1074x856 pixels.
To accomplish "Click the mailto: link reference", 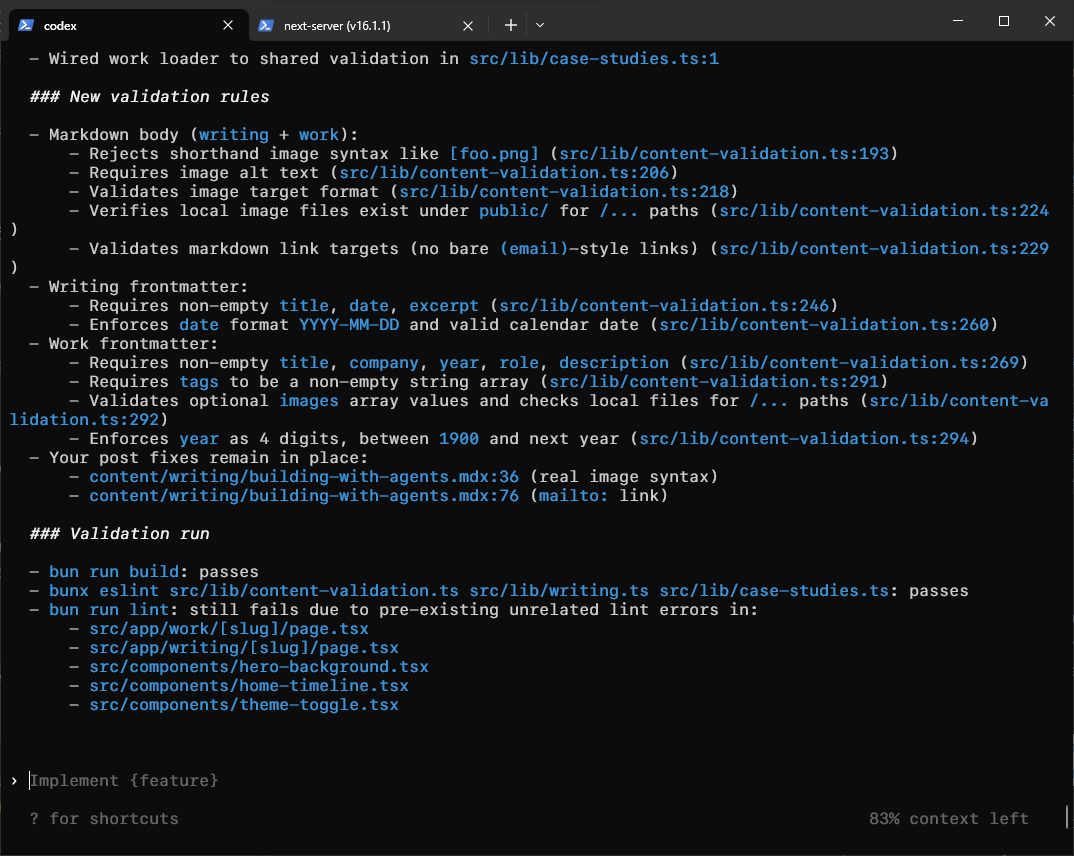I will coord(573,495).
